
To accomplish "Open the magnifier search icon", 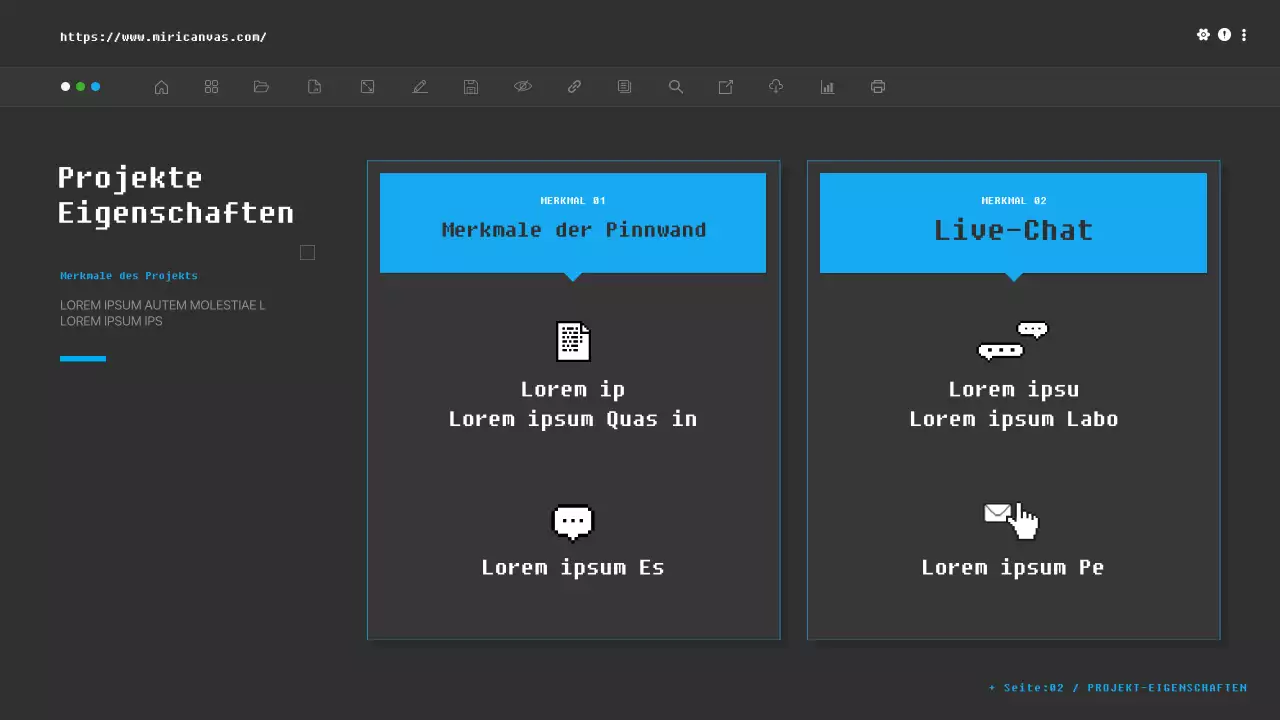I will [676, 87].
